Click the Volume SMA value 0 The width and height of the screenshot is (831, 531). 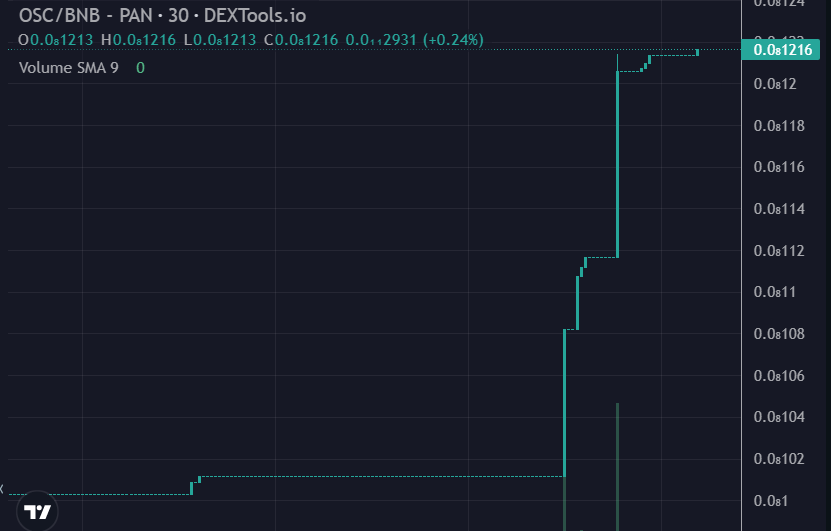pyautogui.click(x=140, y=68)
